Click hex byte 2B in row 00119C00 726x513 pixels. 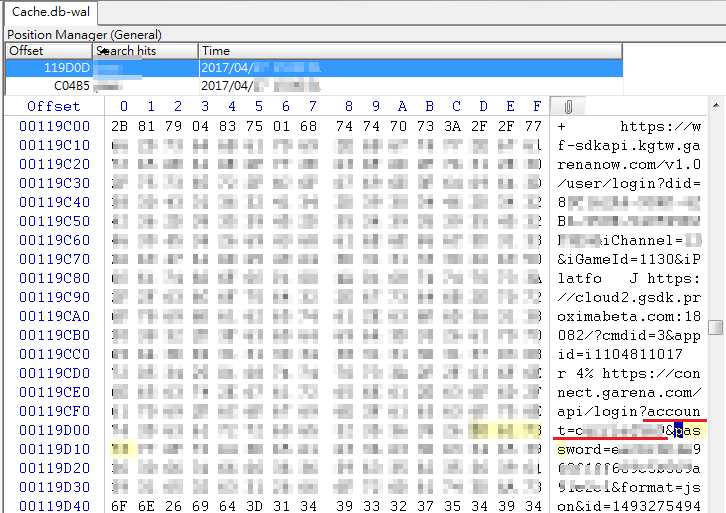119,126
